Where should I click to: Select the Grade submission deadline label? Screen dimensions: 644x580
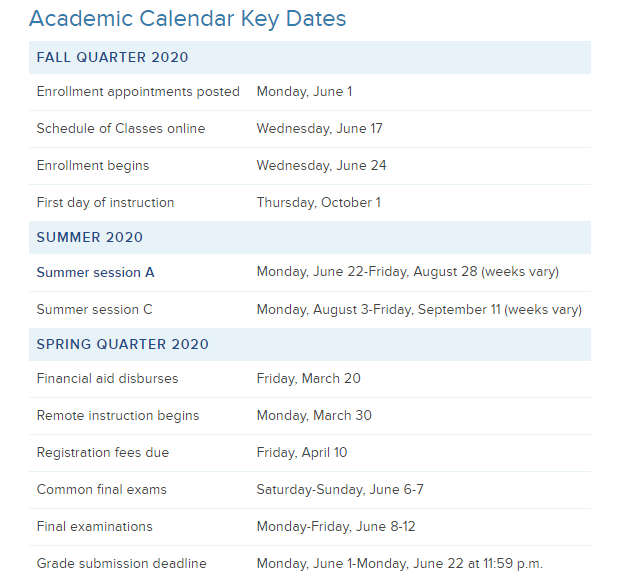122,564
